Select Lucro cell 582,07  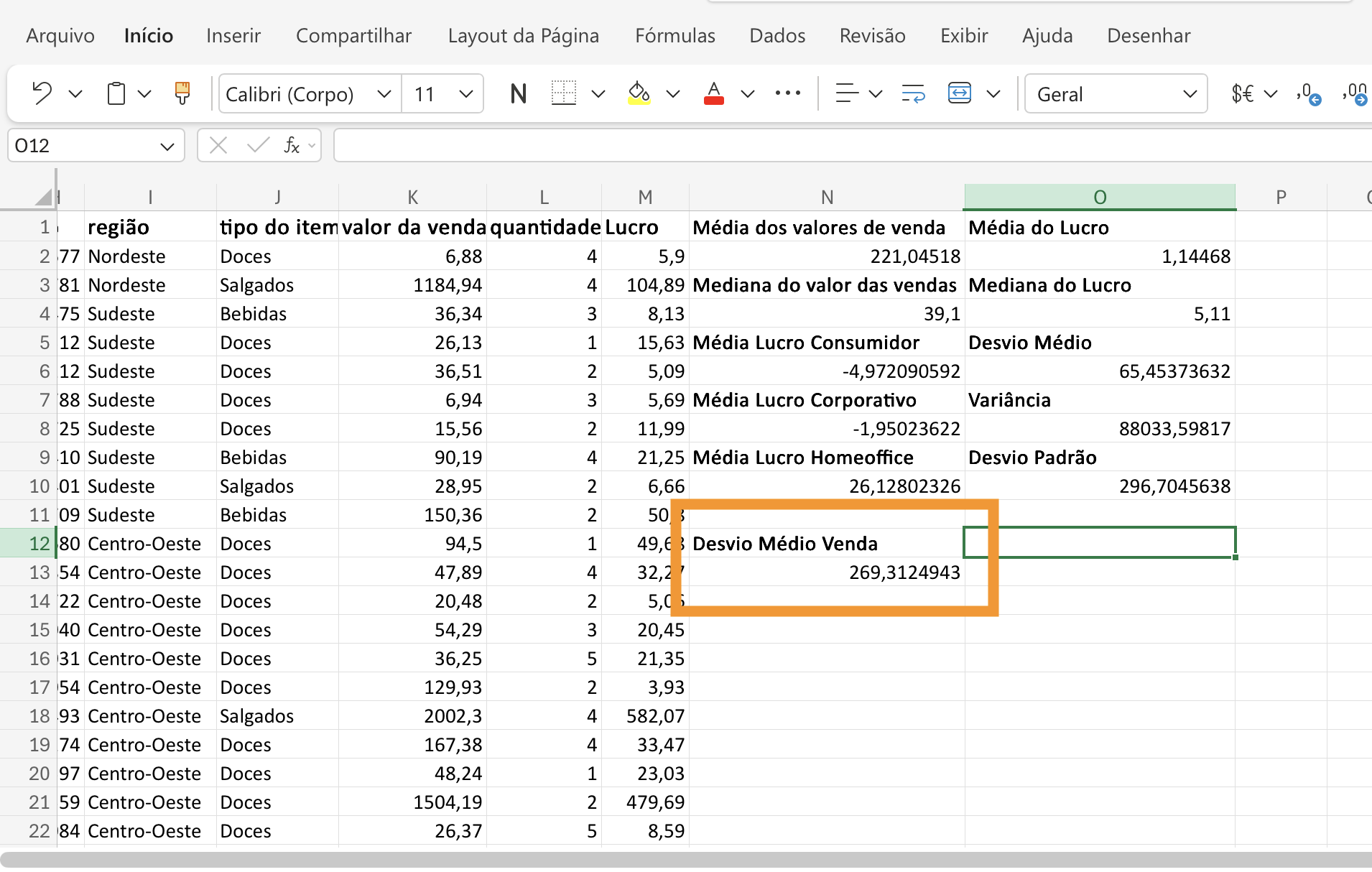[645, 716]
